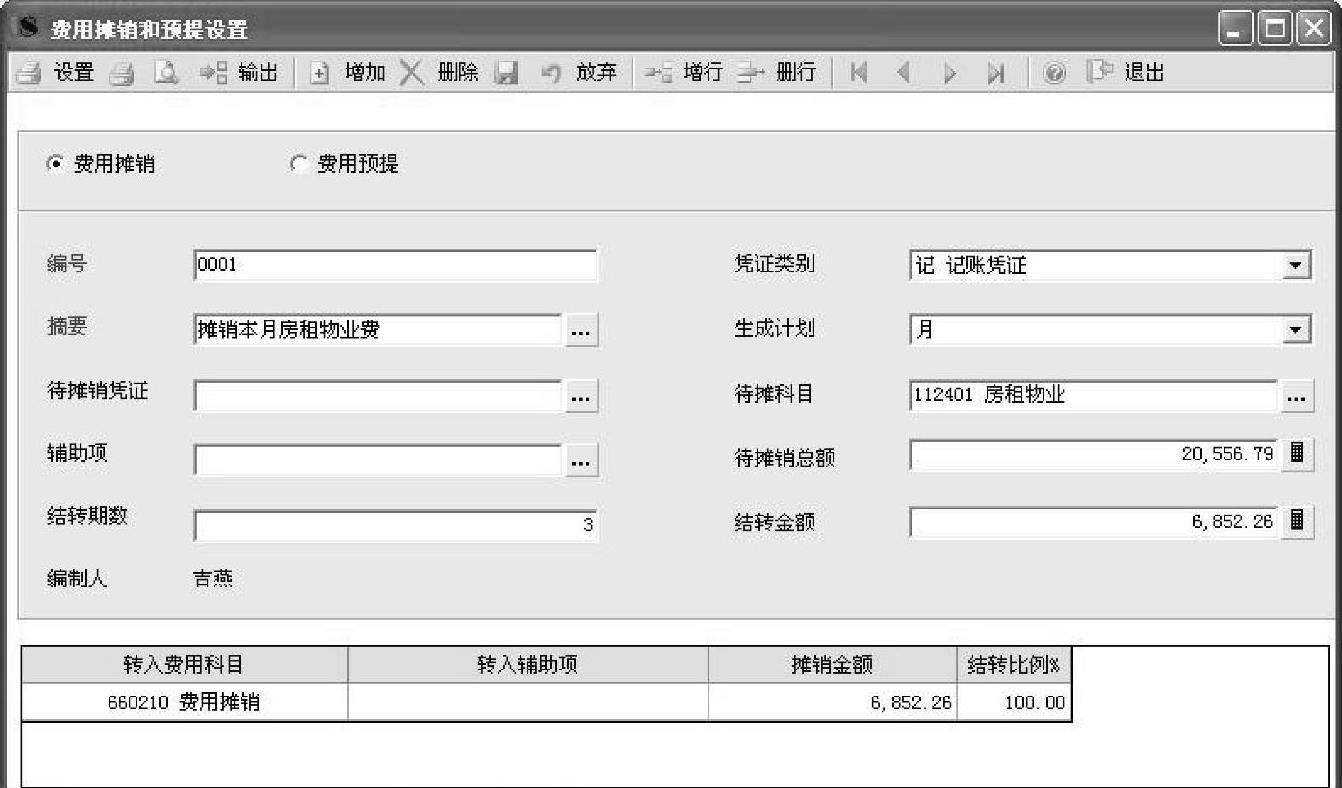Click the 待摊科目 field showing 112401 房租物业

coord(1094,395)
